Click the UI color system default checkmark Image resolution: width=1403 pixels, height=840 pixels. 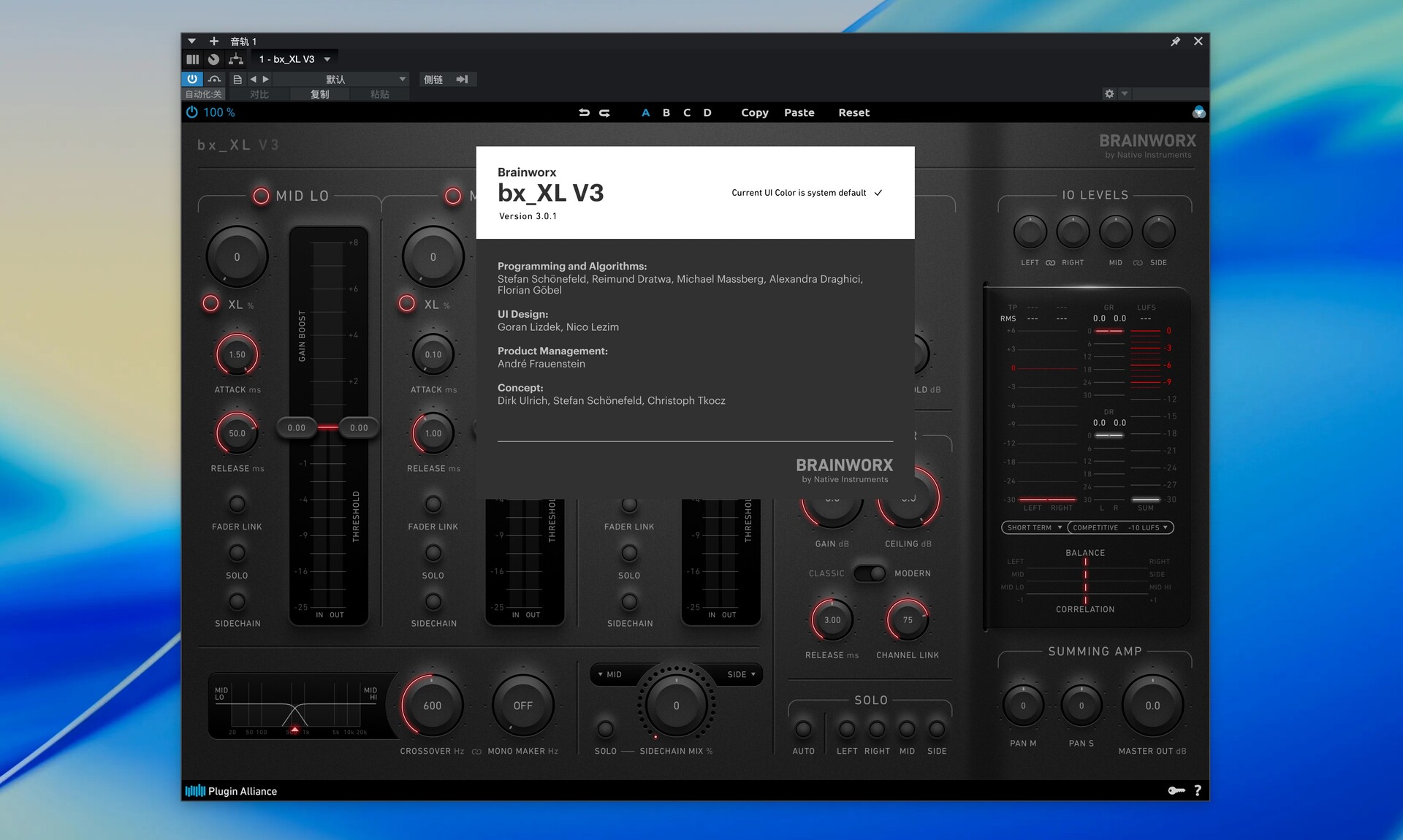click(x=878, y=193)
